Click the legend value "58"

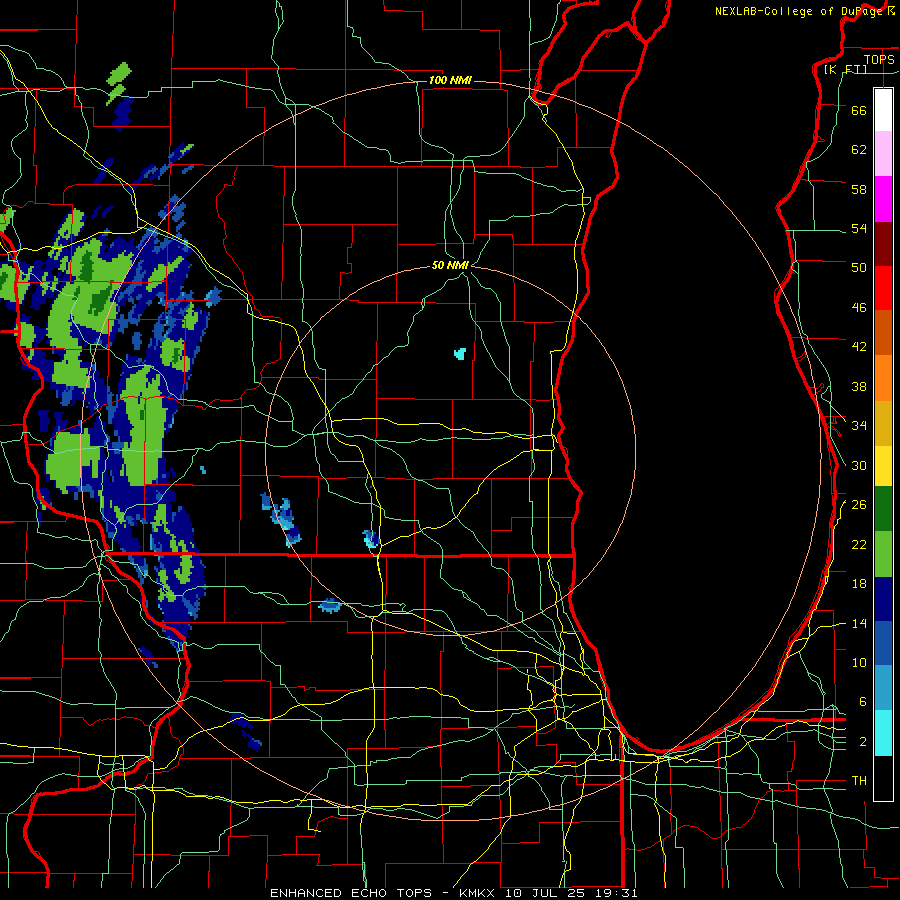(859, 189)
